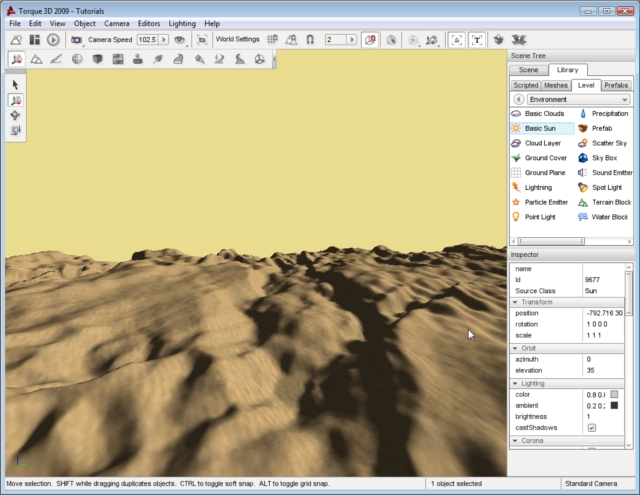Toggle the castShadows checkbox

tap(591, 427)
